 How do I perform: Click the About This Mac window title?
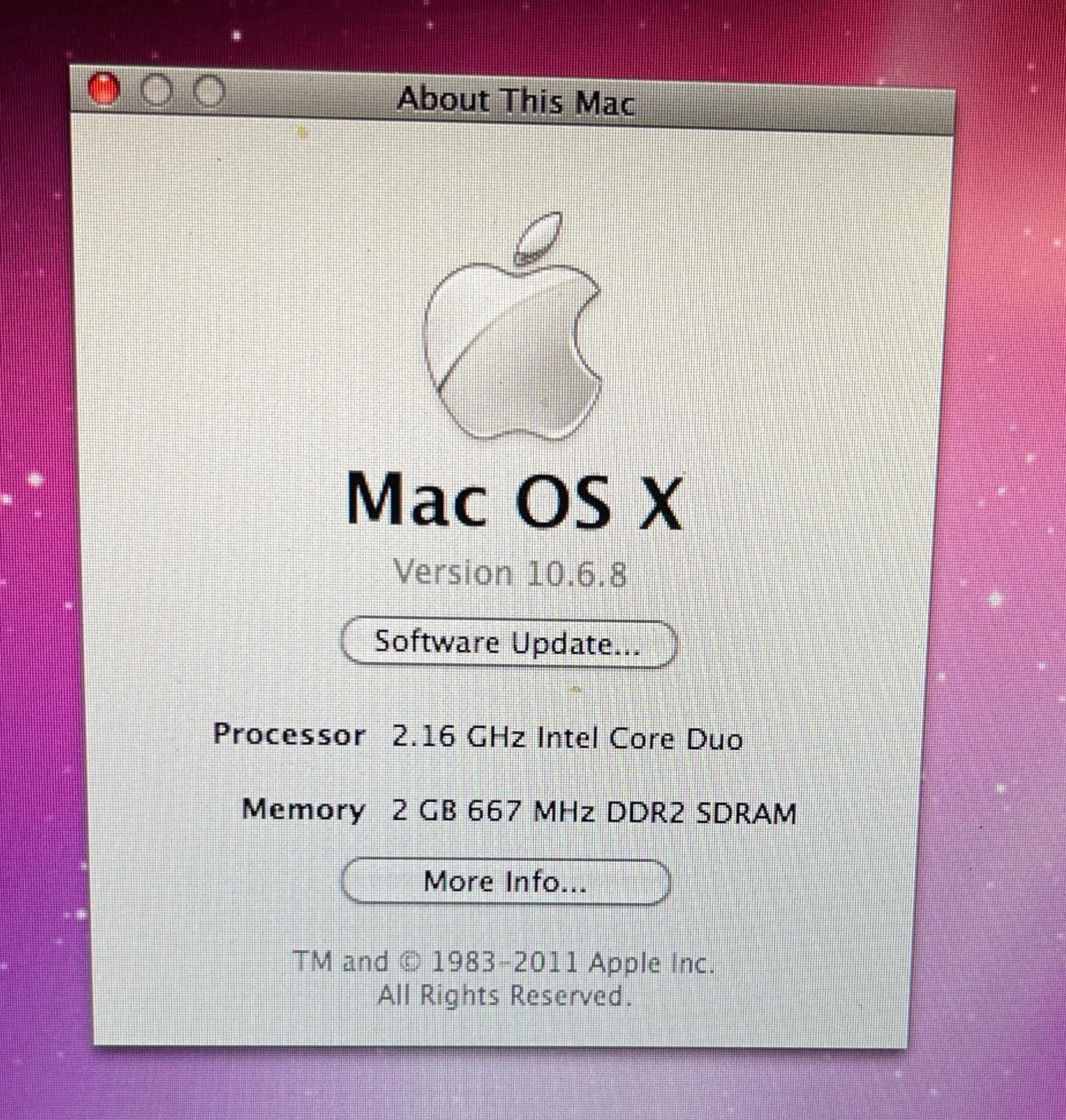[x=515, y=101]
